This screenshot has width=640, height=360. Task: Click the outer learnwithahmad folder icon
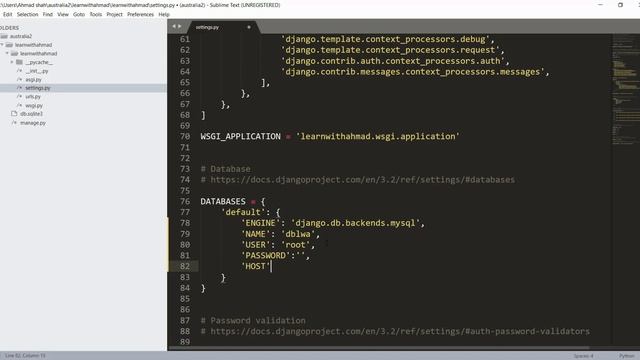pos(9,45)
